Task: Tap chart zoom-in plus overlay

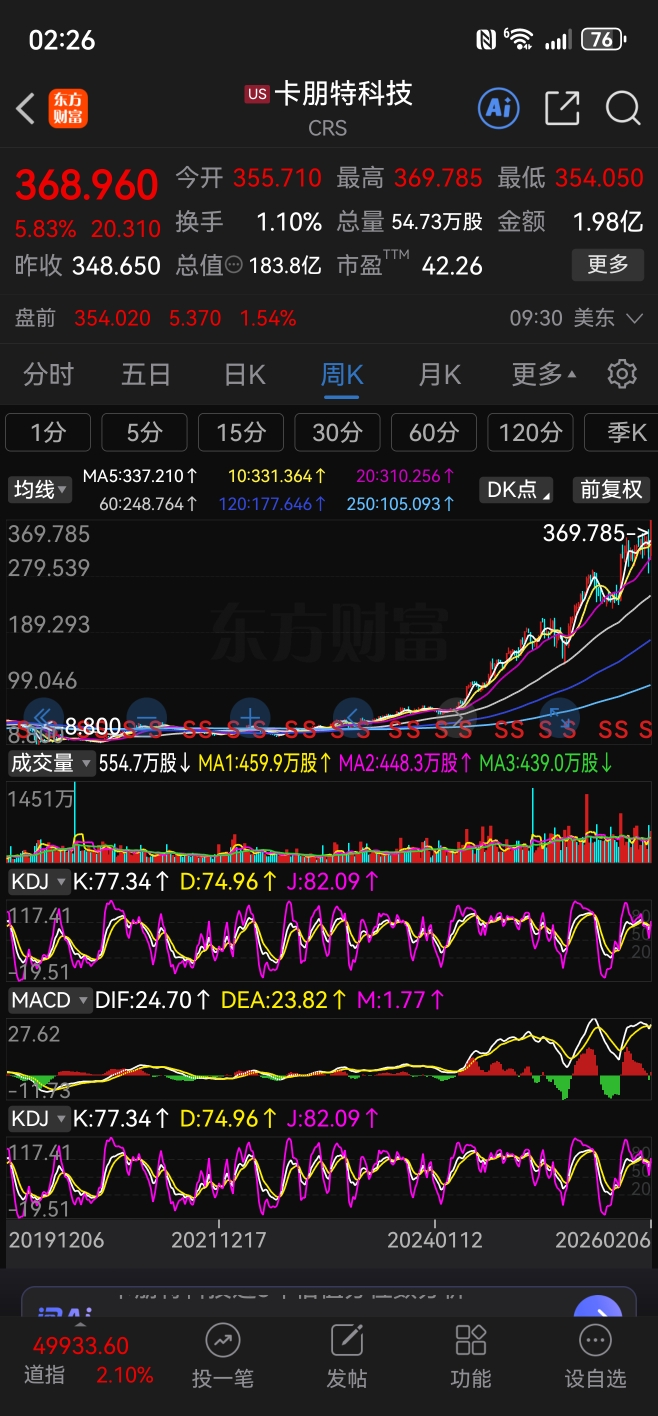Action: [x=250, y=716]
